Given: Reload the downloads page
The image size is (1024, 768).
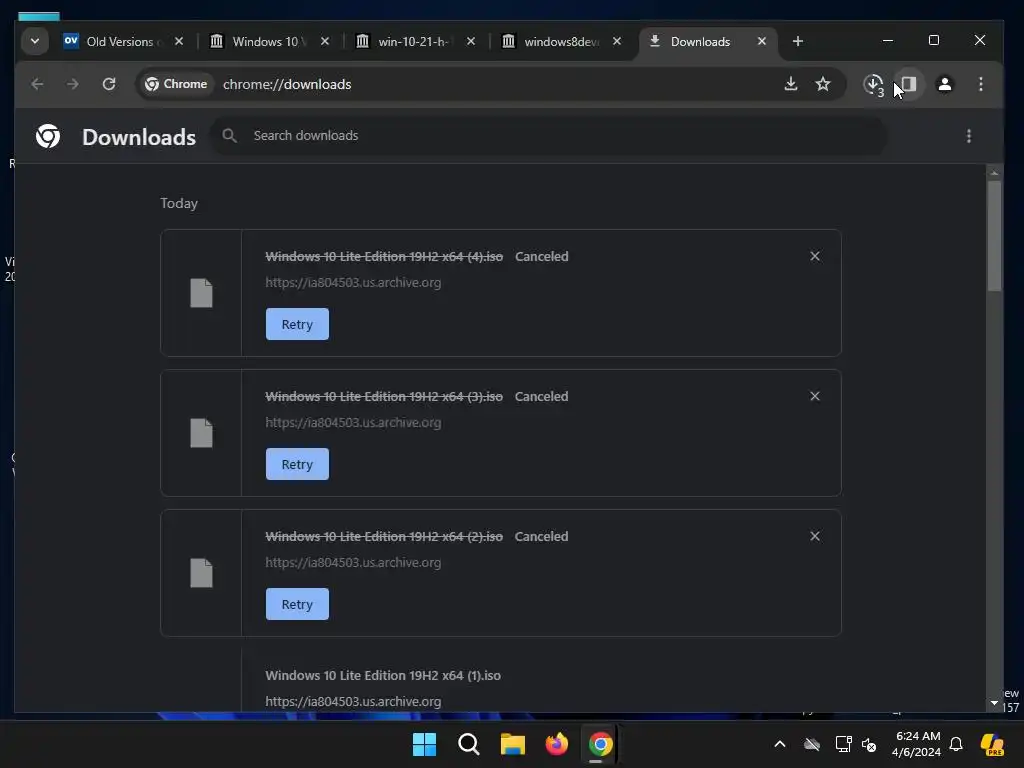Looking at the screenshot, I should point(109,84).
